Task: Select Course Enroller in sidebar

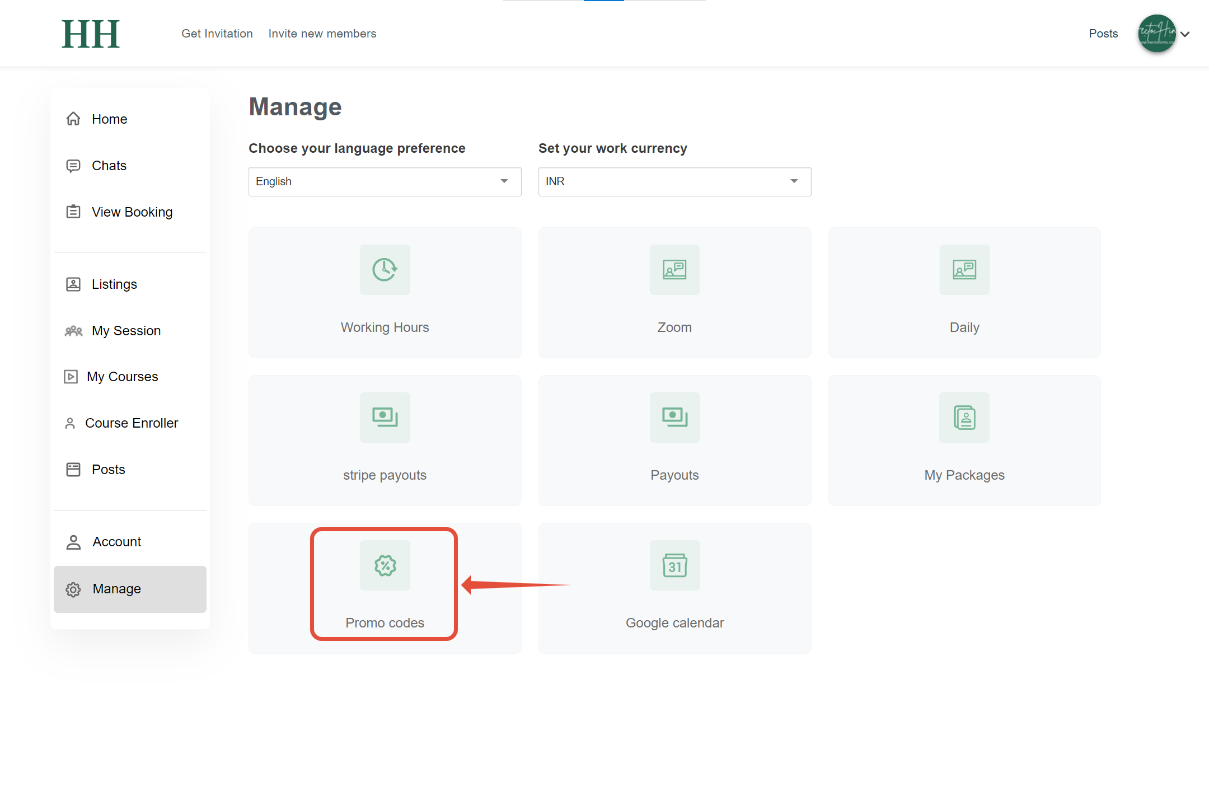Action: coord(130,423)
